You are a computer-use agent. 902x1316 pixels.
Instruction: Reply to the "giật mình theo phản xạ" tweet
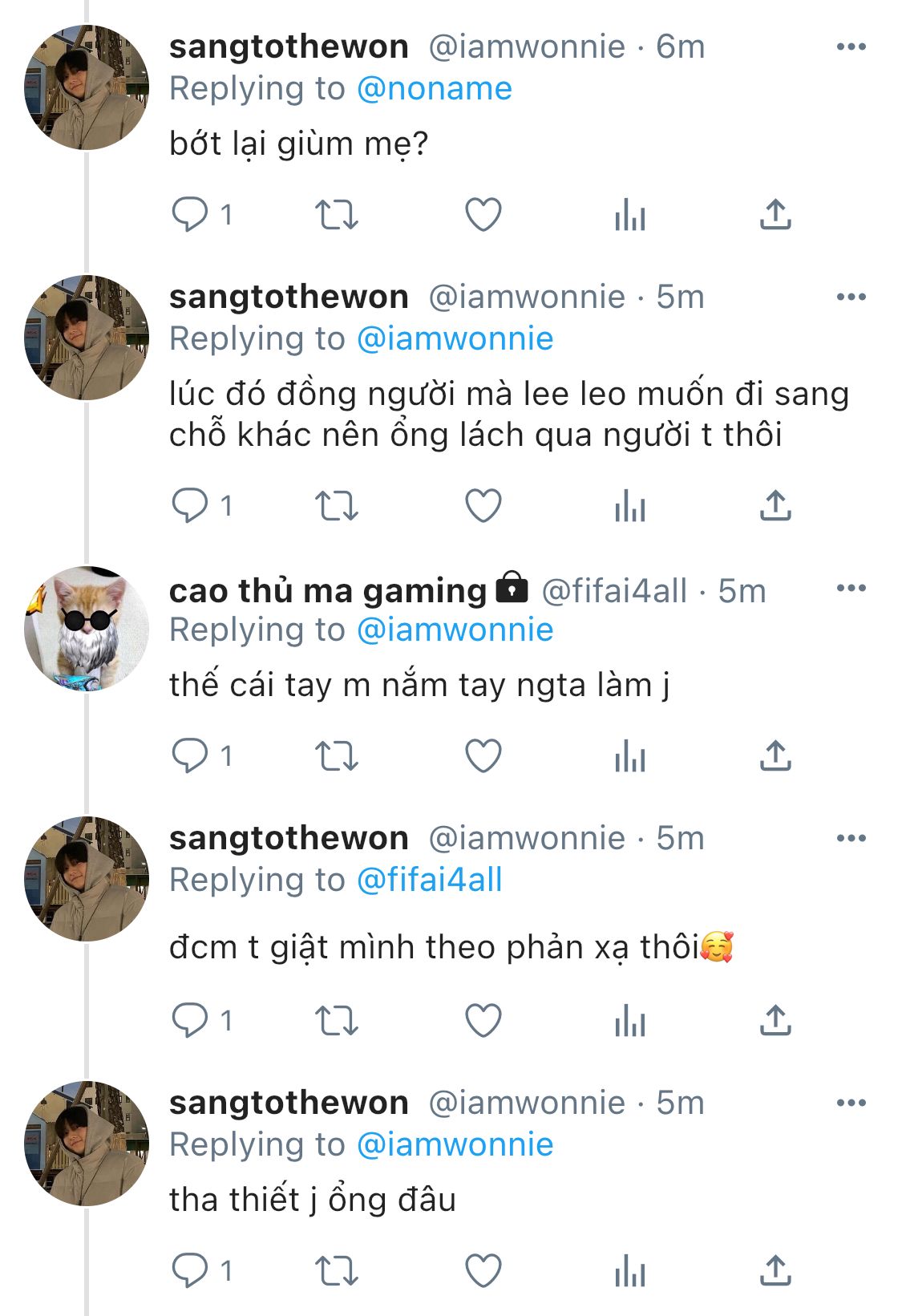[x=190, y=1020]
